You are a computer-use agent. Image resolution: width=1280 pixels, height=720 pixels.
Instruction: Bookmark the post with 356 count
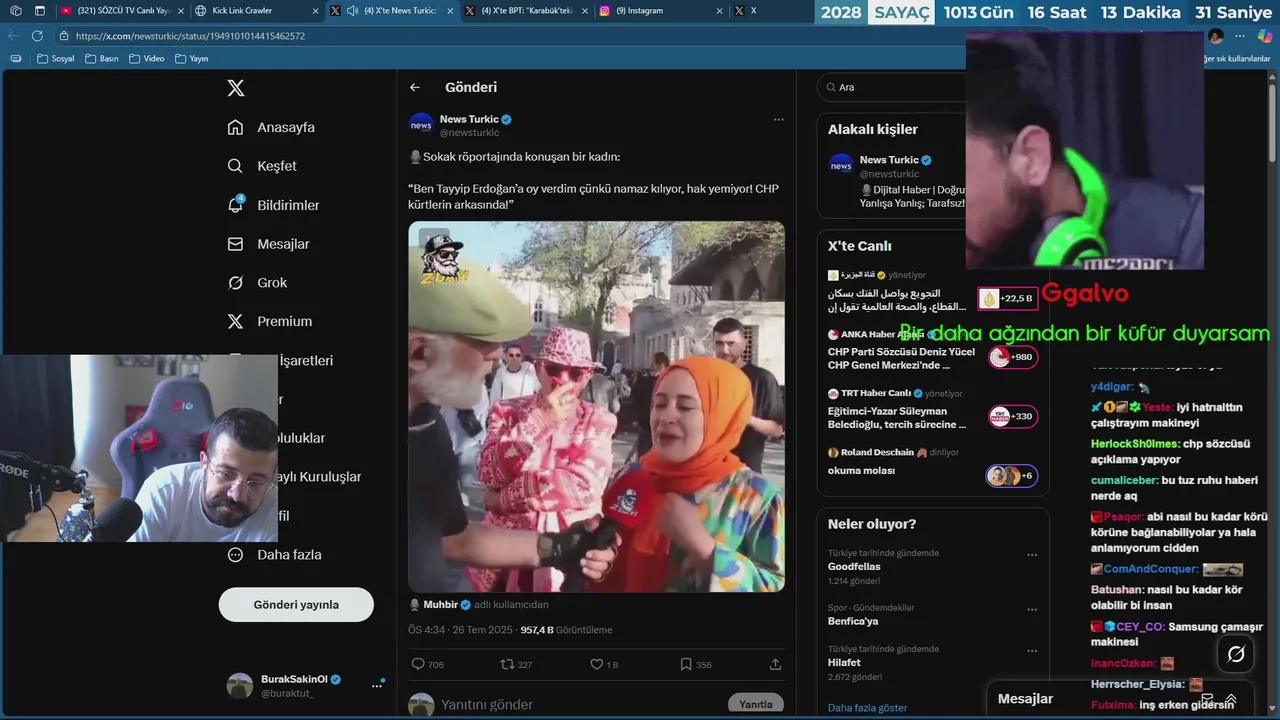click(x=696, y=664)
